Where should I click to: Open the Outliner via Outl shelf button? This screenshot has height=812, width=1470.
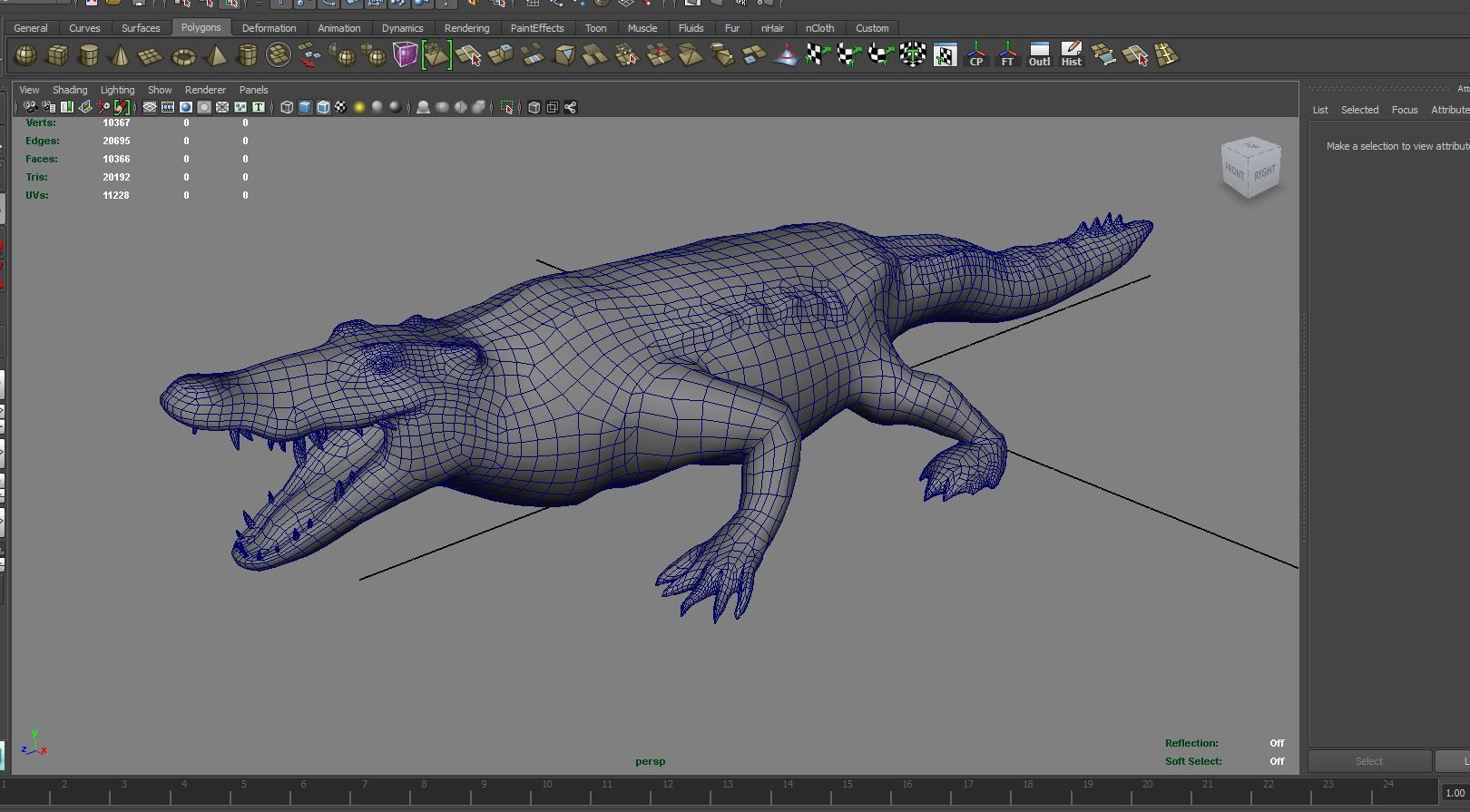click(x=1039, y=54)
